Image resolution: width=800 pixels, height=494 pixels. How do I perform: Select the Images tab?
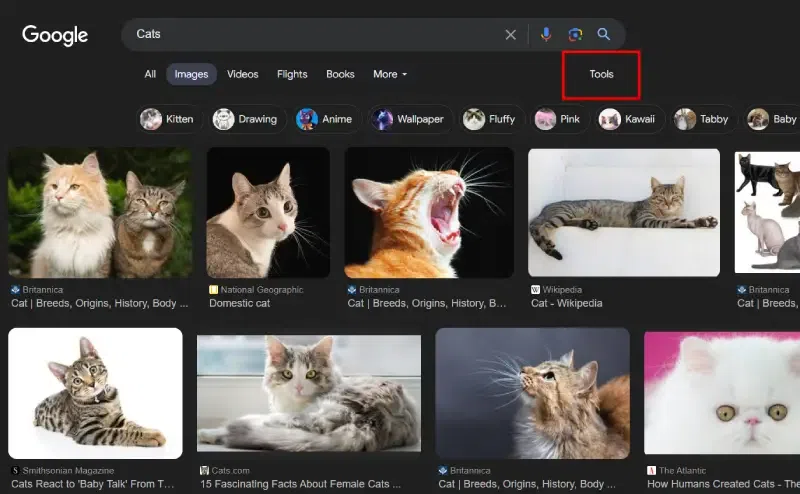tap(191, 74)
